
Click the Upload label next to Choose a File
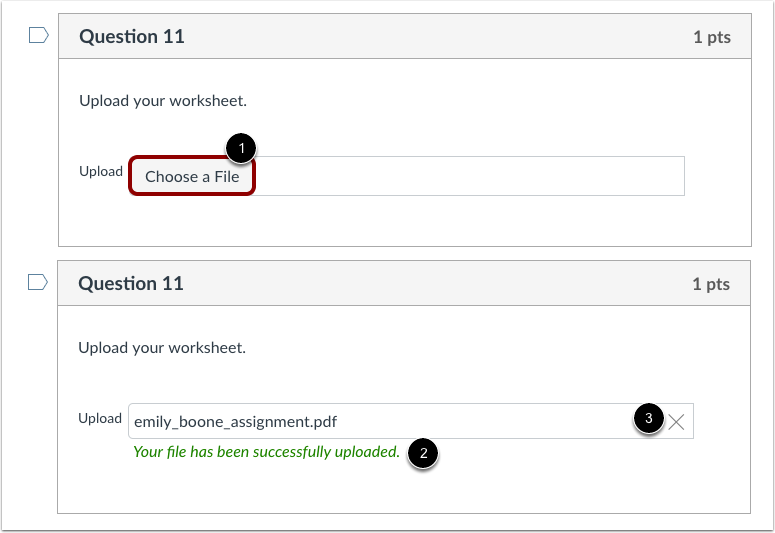click(101, 172)
